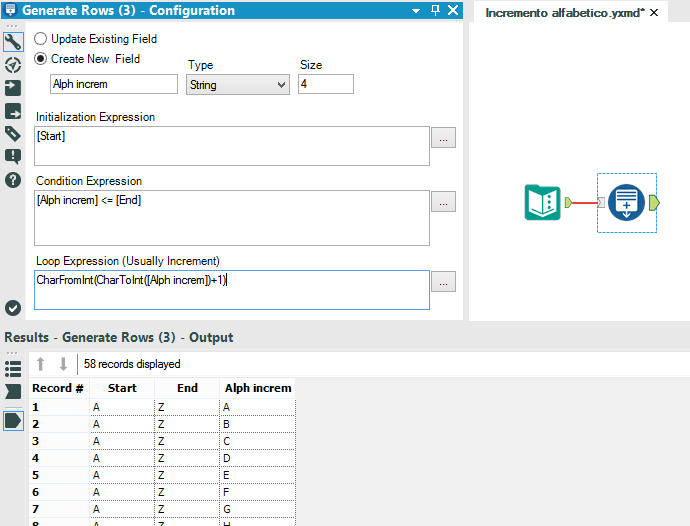Show the Messages list icon in Results
The height and width of the screenshot is (526, 690).
click(x=13, y=368)
